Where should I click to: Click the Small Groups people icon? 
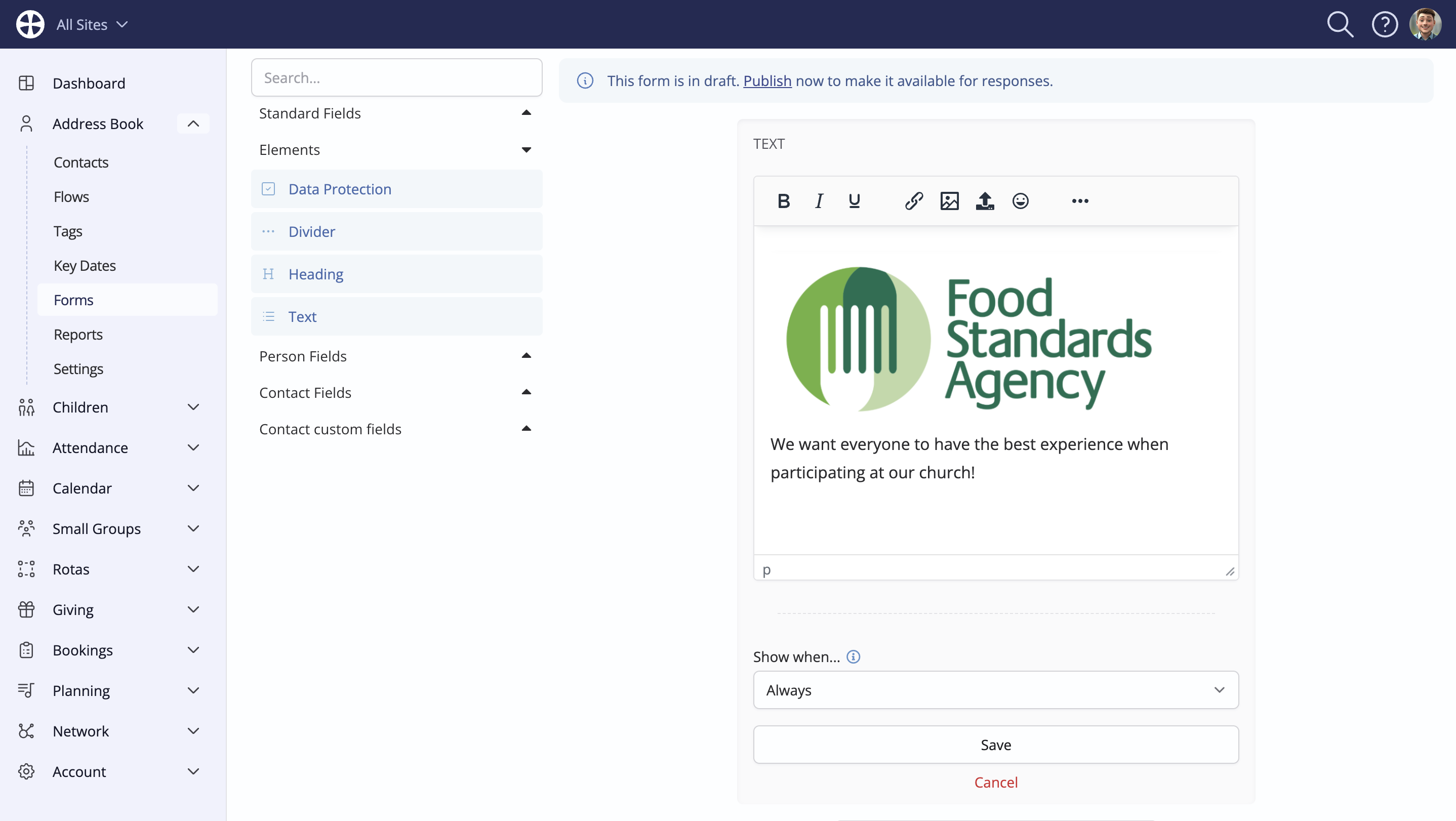point(26,529)
